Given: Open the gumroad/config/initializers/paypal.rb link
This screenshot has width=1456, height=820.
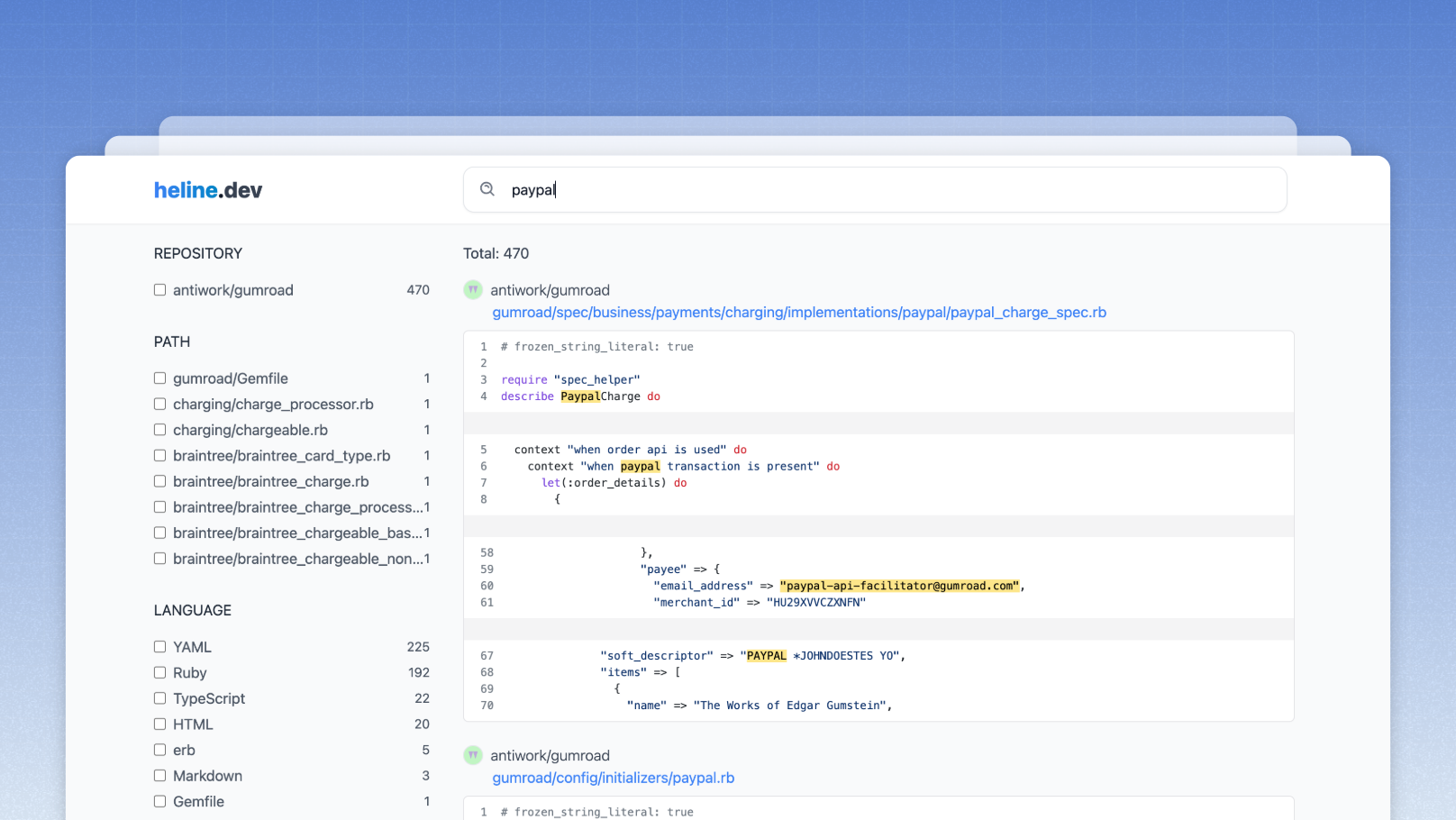Looking at the screenshot, I should tap(614, 778).
